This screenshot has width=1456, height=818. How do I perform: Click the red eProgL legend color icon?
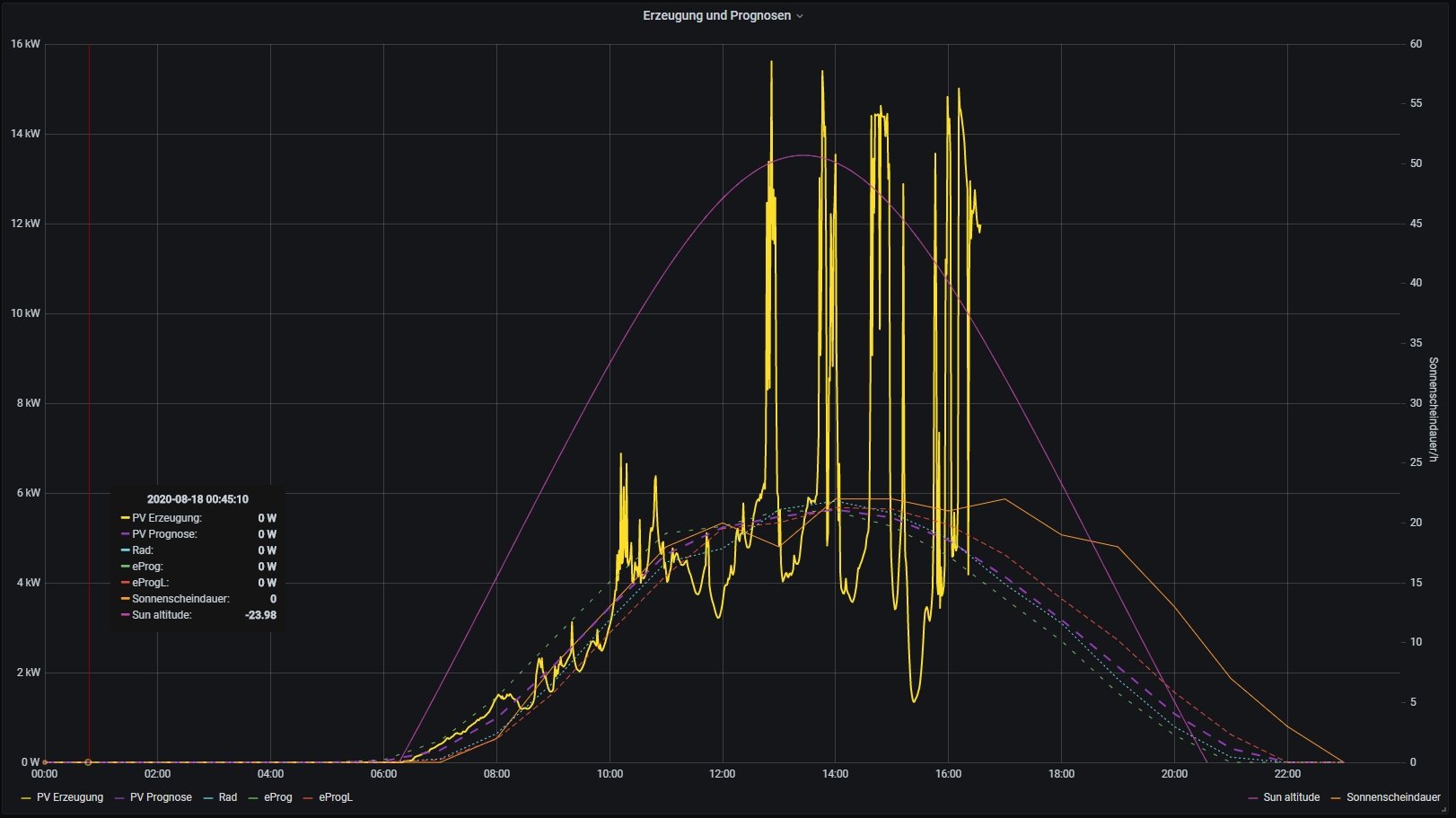pos(309,797)
